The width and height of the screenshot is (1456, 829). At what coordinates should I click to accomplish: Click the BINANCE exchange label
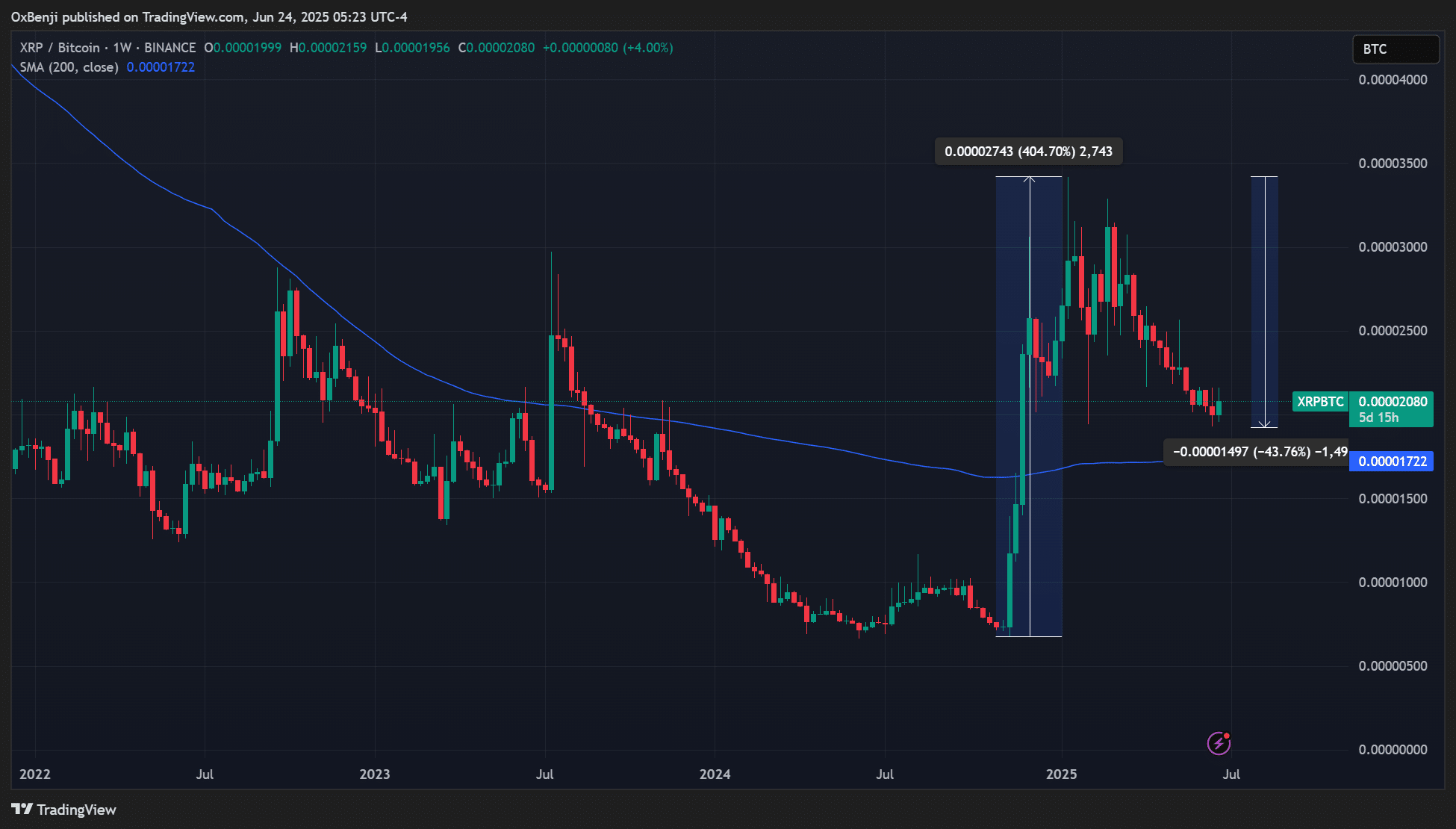coord(169,48)
